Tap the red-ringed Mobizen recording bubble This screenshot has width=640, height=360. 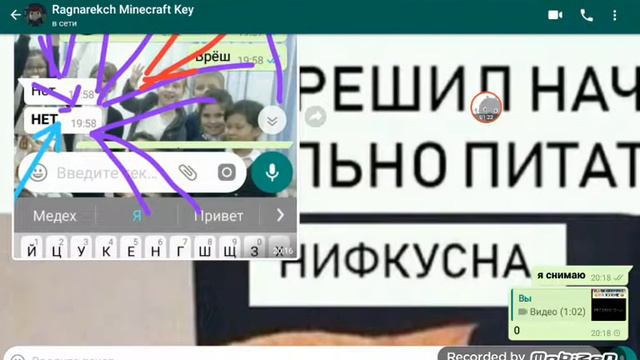click(x=486, y=107)
